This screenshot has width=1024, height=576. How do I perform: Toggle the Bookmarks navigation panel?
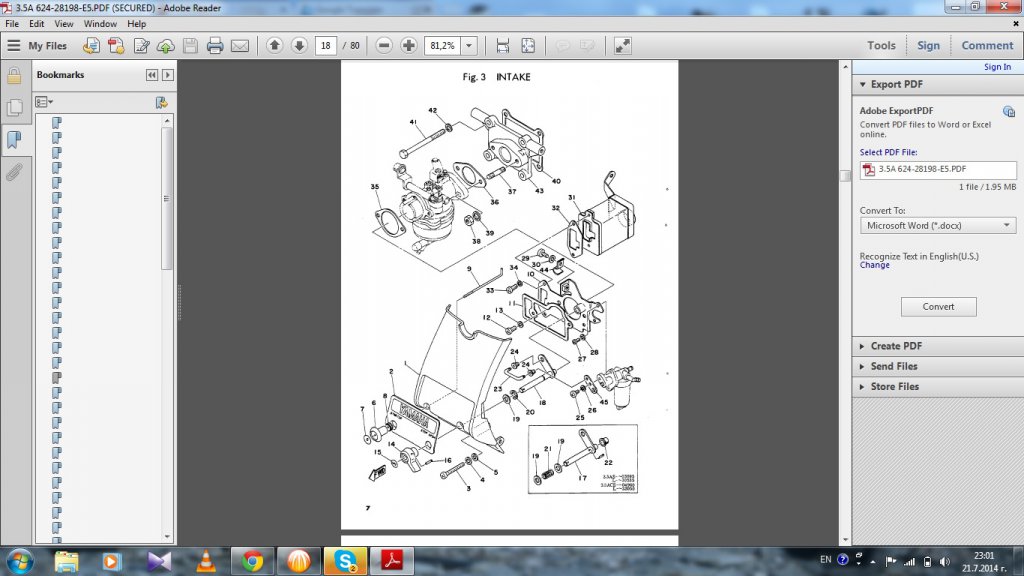(14, 139)
